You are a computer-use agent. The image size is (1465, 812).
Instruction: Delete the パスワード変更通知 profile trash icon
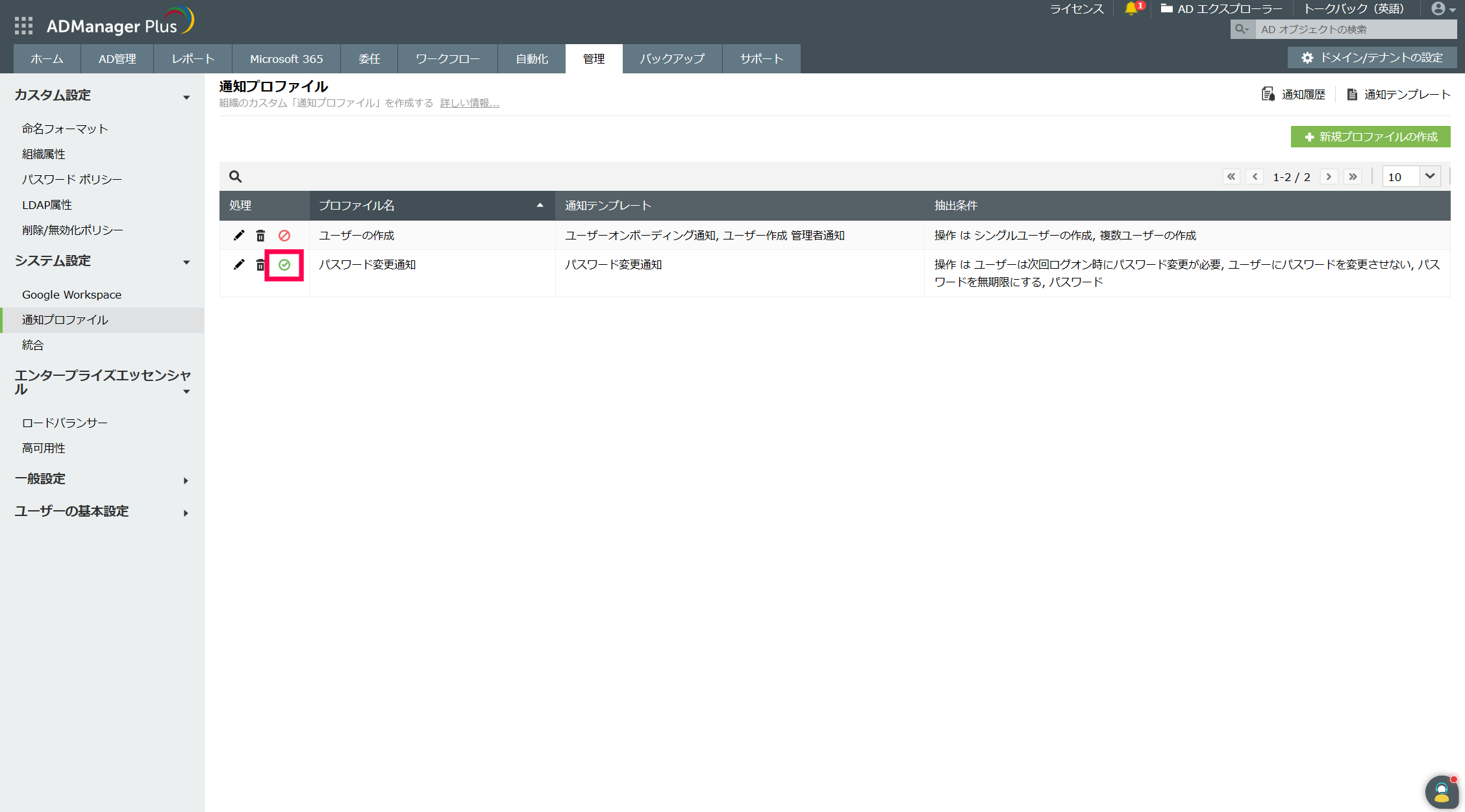click(260, 265)
